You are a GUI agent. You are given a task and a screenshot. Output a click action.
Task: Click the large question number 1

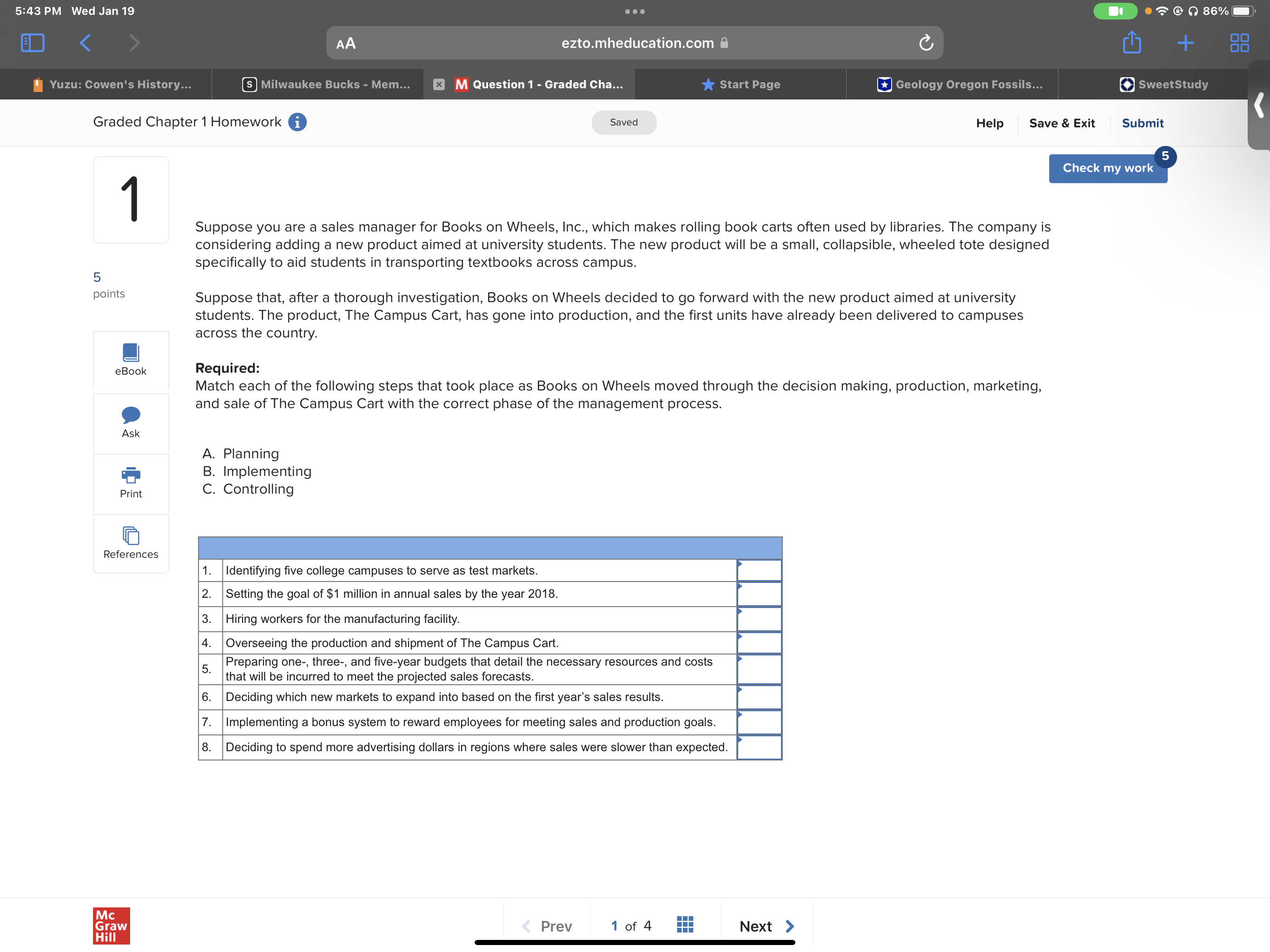pos(131,199)
